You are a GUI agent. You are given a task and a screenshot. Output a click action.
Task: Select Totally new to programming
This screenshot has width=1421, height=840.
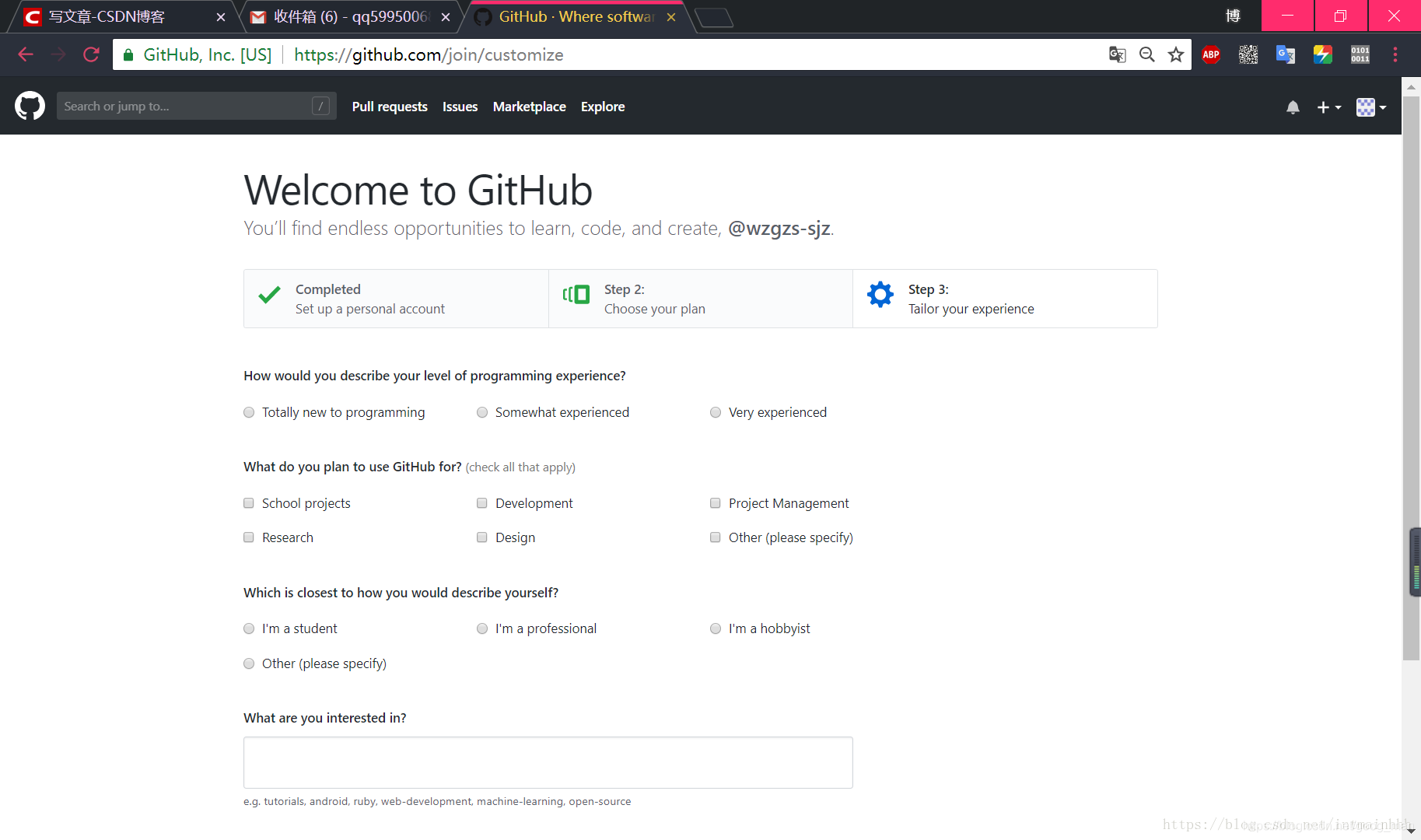tap(249, 412)
